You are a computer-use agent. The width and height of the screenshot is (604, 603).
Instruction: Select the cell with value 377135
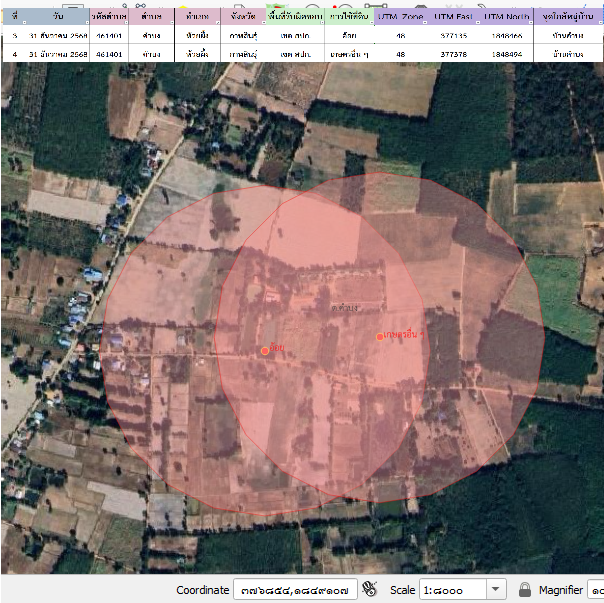pyautogui.click(x=452, y=36)
